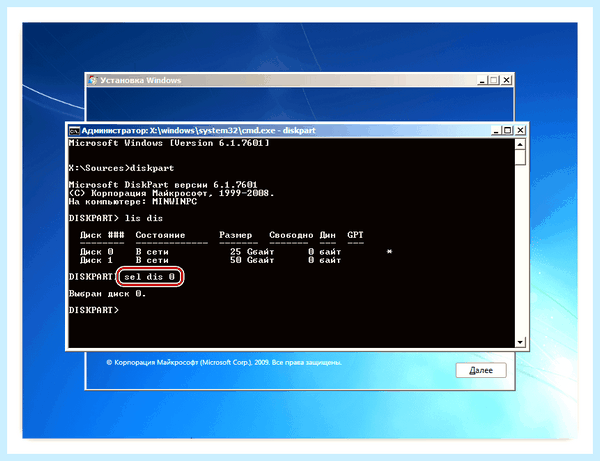Close the Установка Windows setup window
Image resolution: width=600 pixels, height=461 pixels.
pos(507,80)
